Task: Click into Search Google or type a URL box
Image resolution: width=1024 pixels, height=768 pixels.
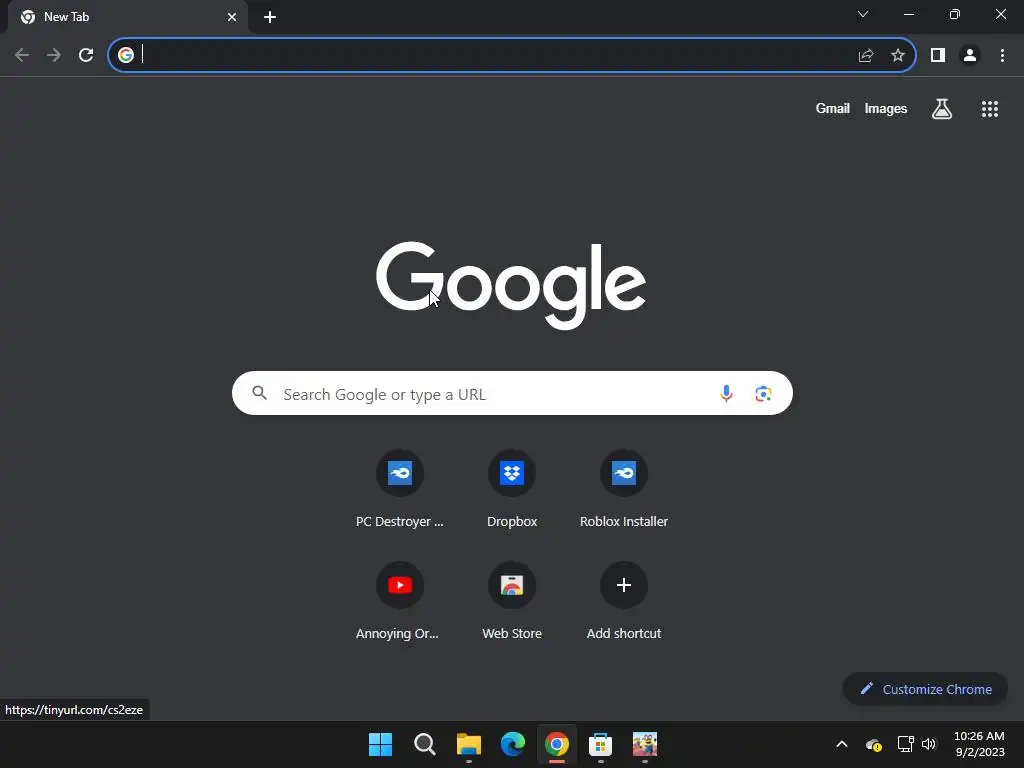Action: point(512,393)
